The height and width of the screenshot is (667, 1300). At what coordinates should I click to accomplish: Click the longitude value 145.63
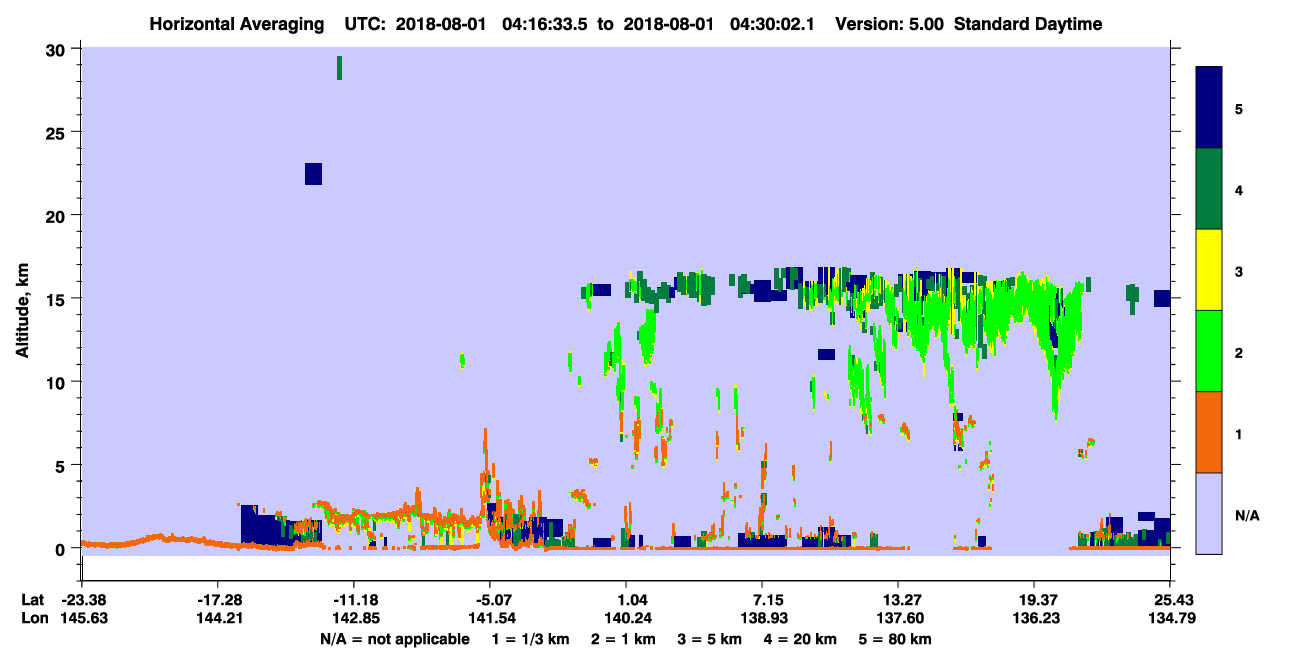(82, 618)
